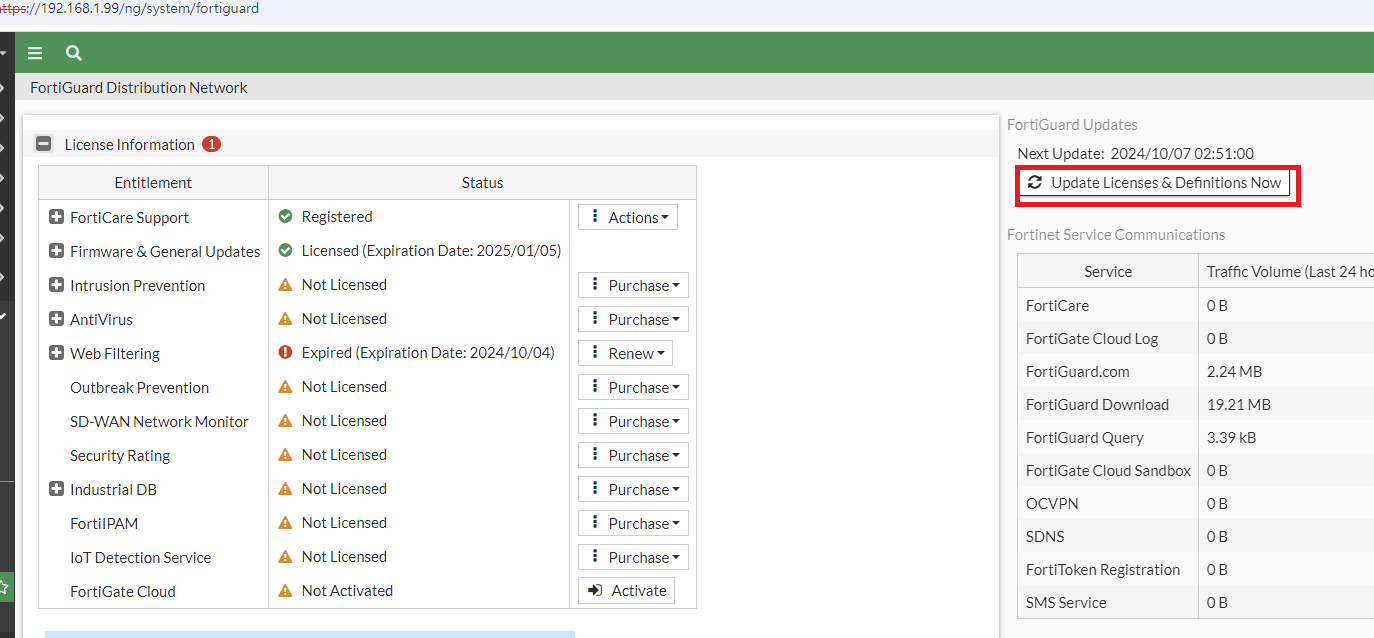
Task: Click the green check icon beside Registered
Action: pyautogui.click(x=285, y=216)
